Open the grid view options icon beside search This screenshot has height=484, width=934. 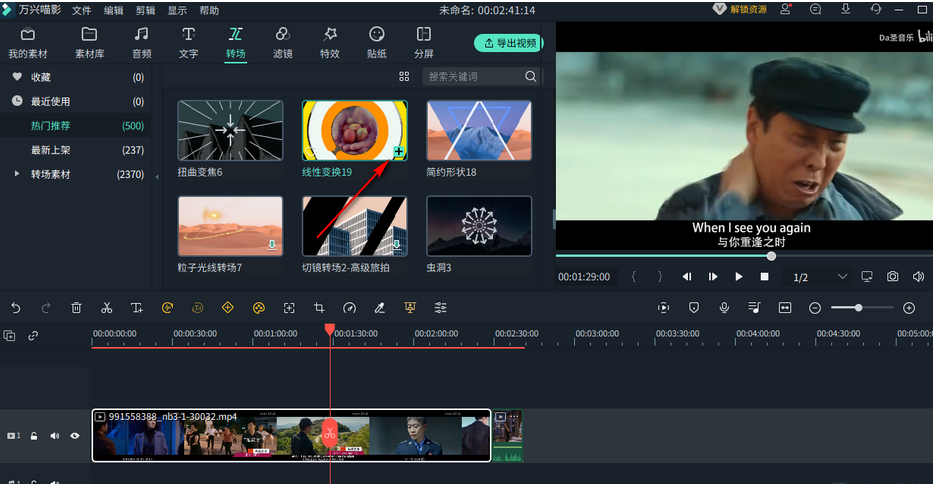[x=404, y=76]
